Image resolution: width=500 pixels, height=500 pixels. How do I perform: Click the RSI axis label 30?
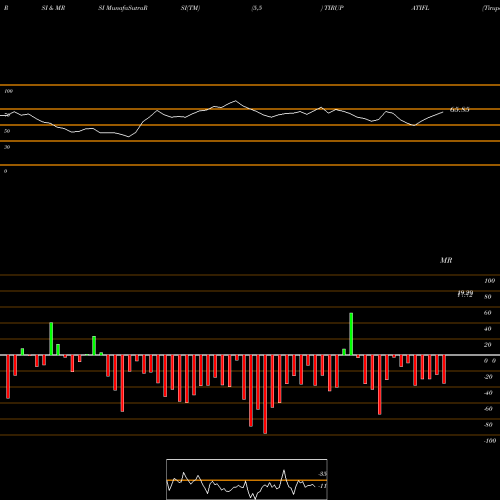tap(7, 147)
